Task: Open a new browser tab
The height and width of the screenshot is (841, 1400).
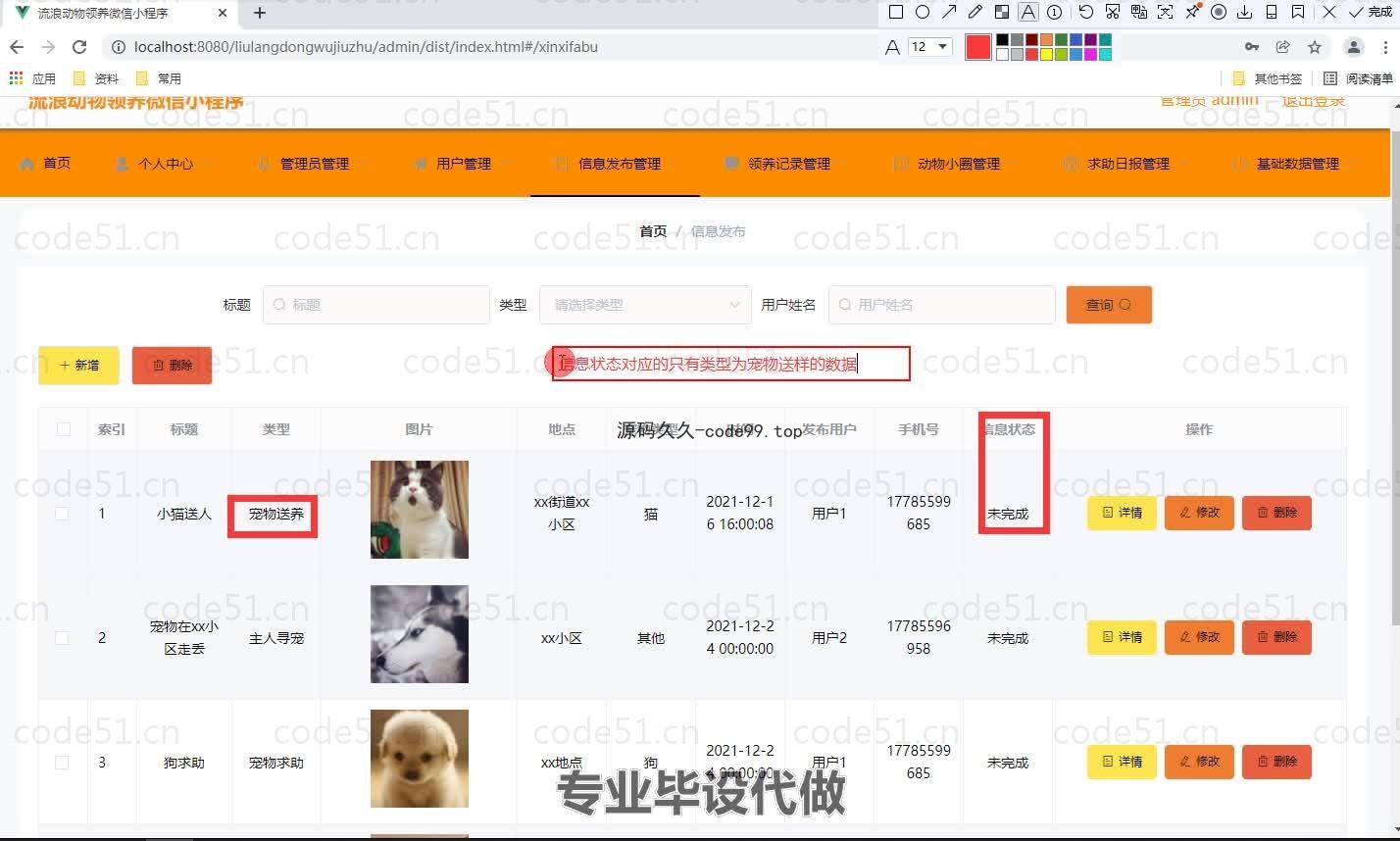Action: coord(260,13)
